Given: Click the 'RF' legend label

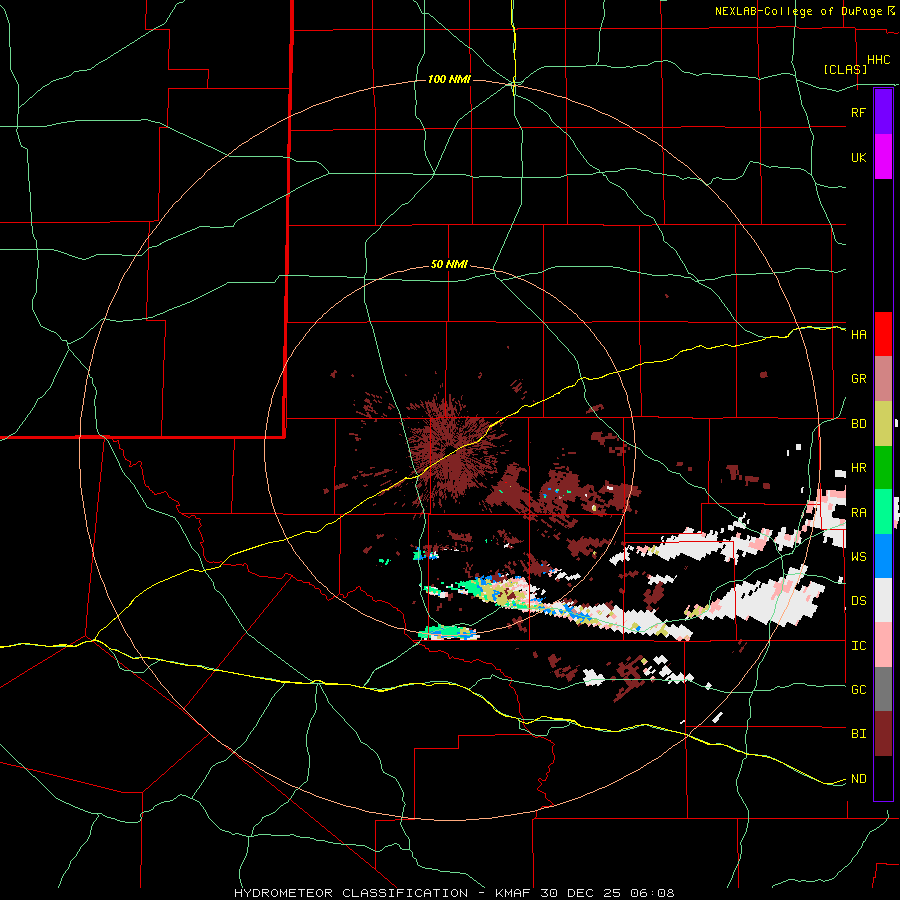Looking at the screenshot, I should [858, 112].
